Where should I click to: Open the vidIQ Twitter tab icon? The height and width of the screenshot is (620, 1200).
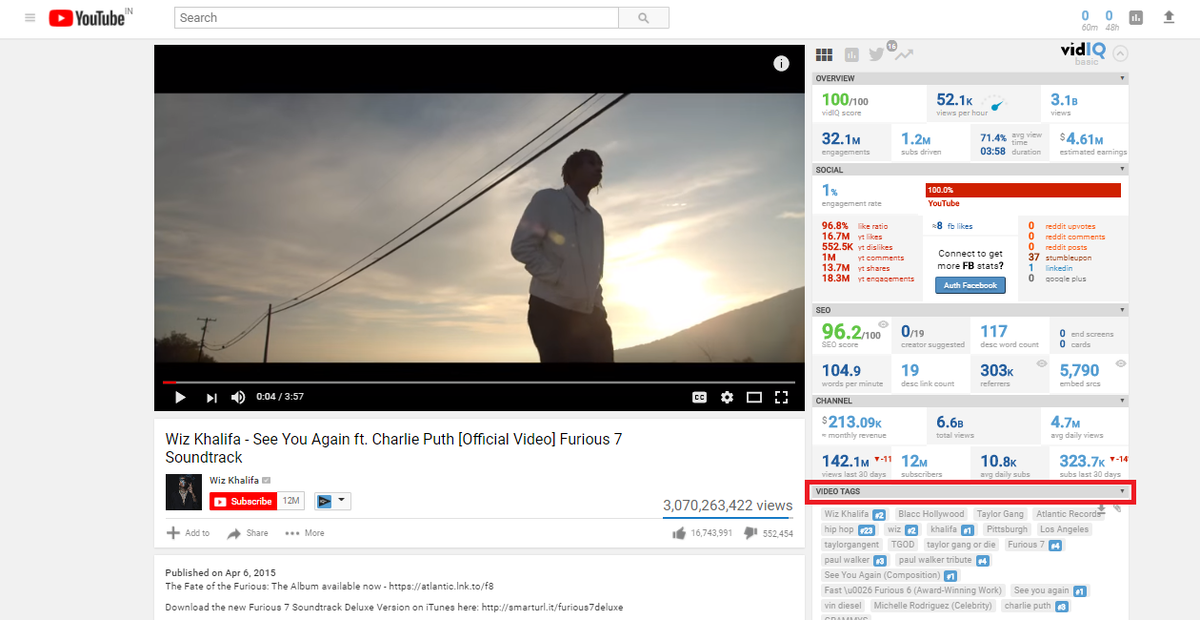coord(877,55)
